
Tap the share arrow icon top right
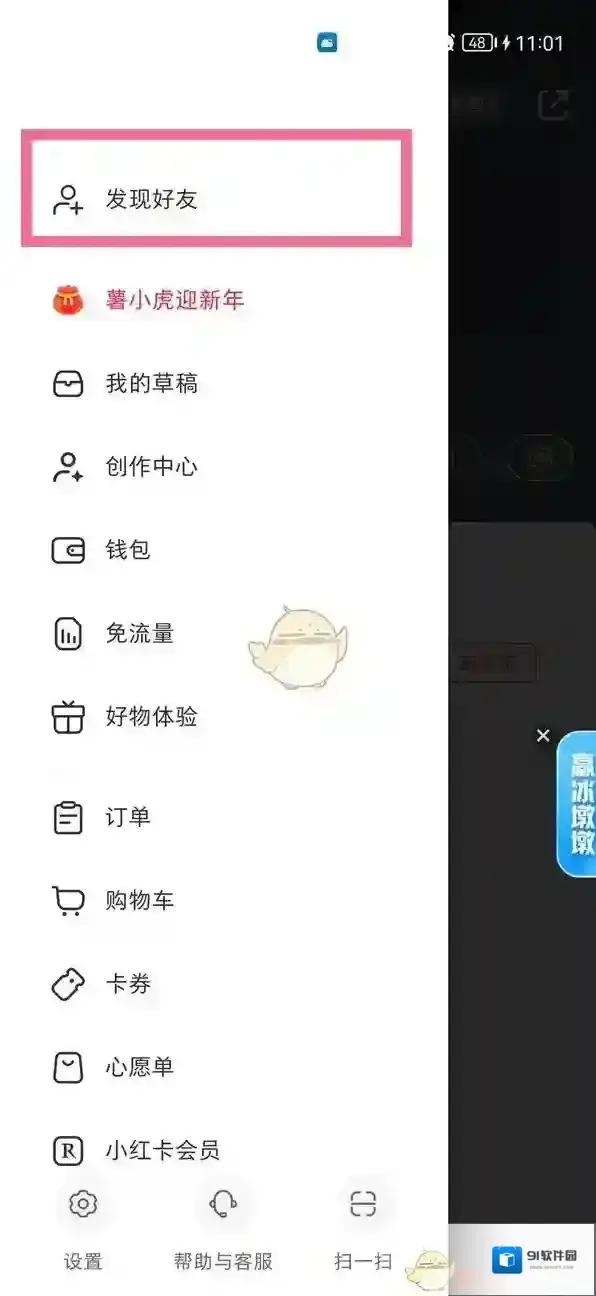click(x=553, y=105)
